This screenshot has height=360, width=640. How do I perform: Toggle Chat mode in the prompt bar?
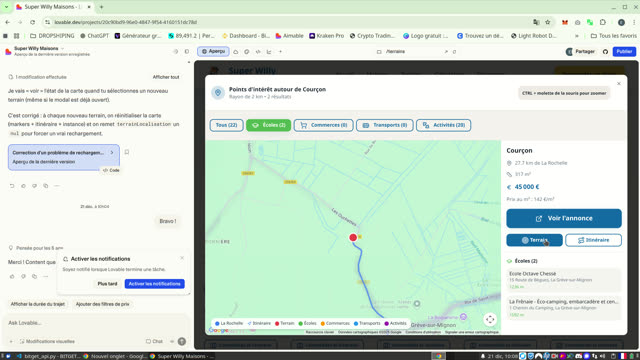[x=154, y=341]
